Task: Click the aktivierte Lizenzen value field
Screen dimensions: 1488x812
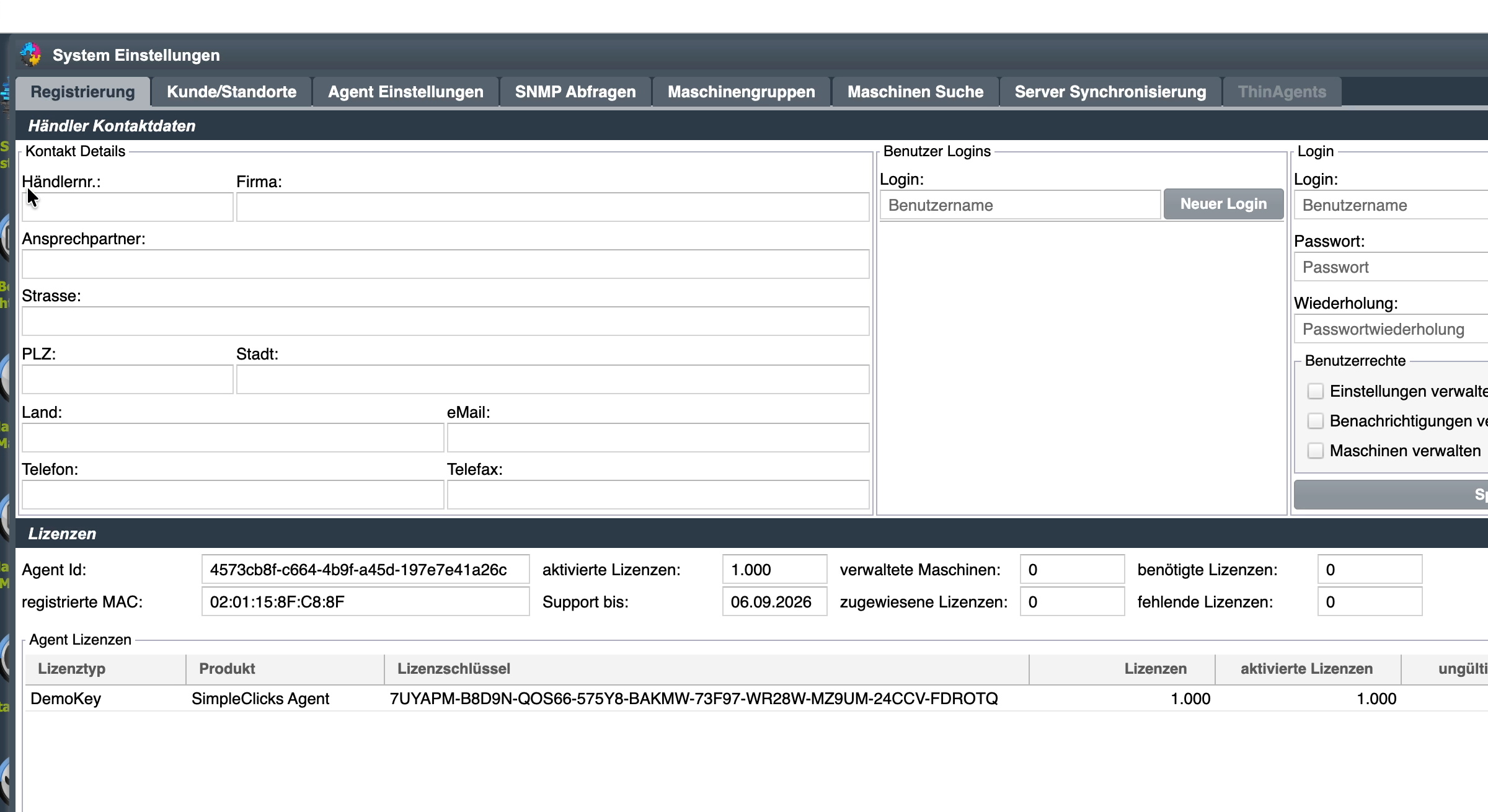Action: (x=775, y=569)
